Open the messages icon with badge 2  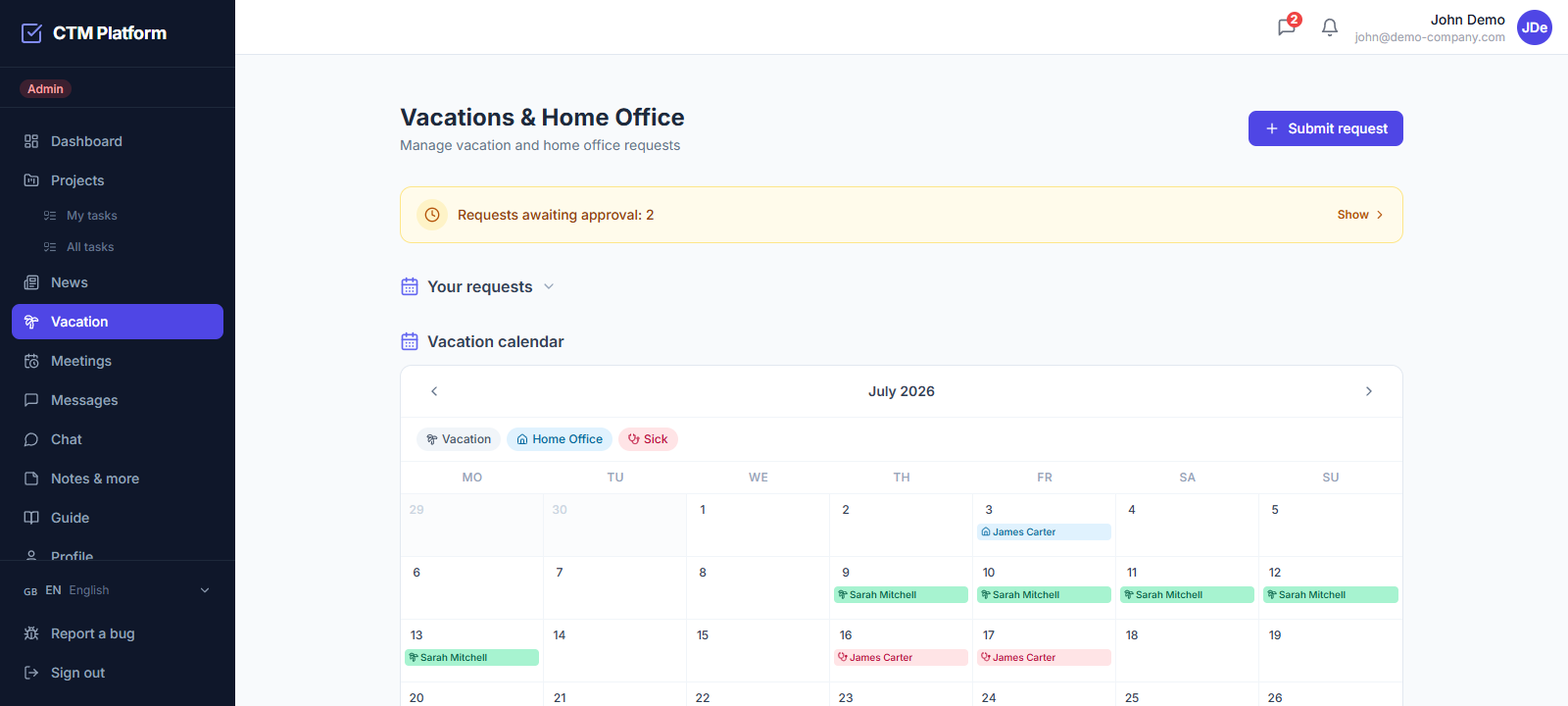tap(1287, 26)
